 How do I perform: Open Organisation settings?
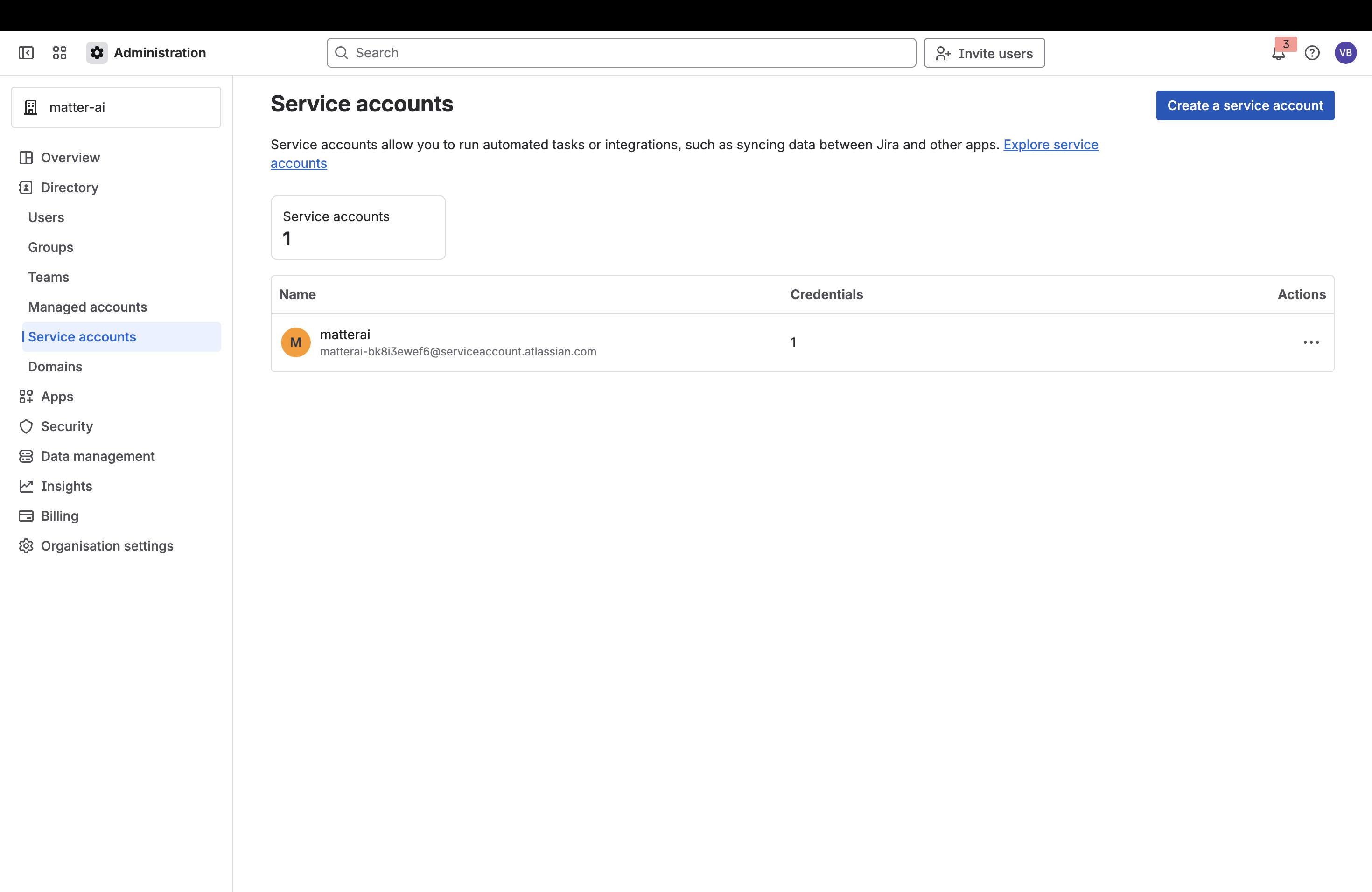[107, 546]
